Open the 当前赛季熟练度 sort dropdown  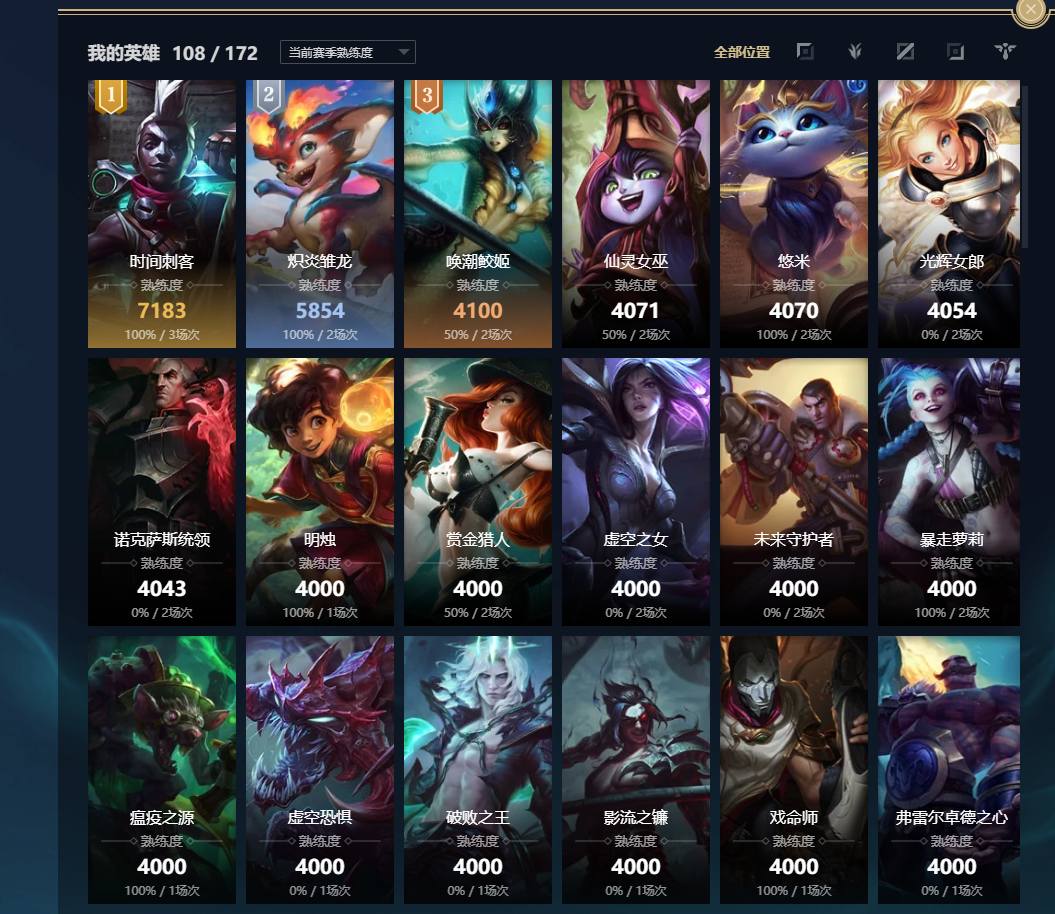tap(348, 52)
